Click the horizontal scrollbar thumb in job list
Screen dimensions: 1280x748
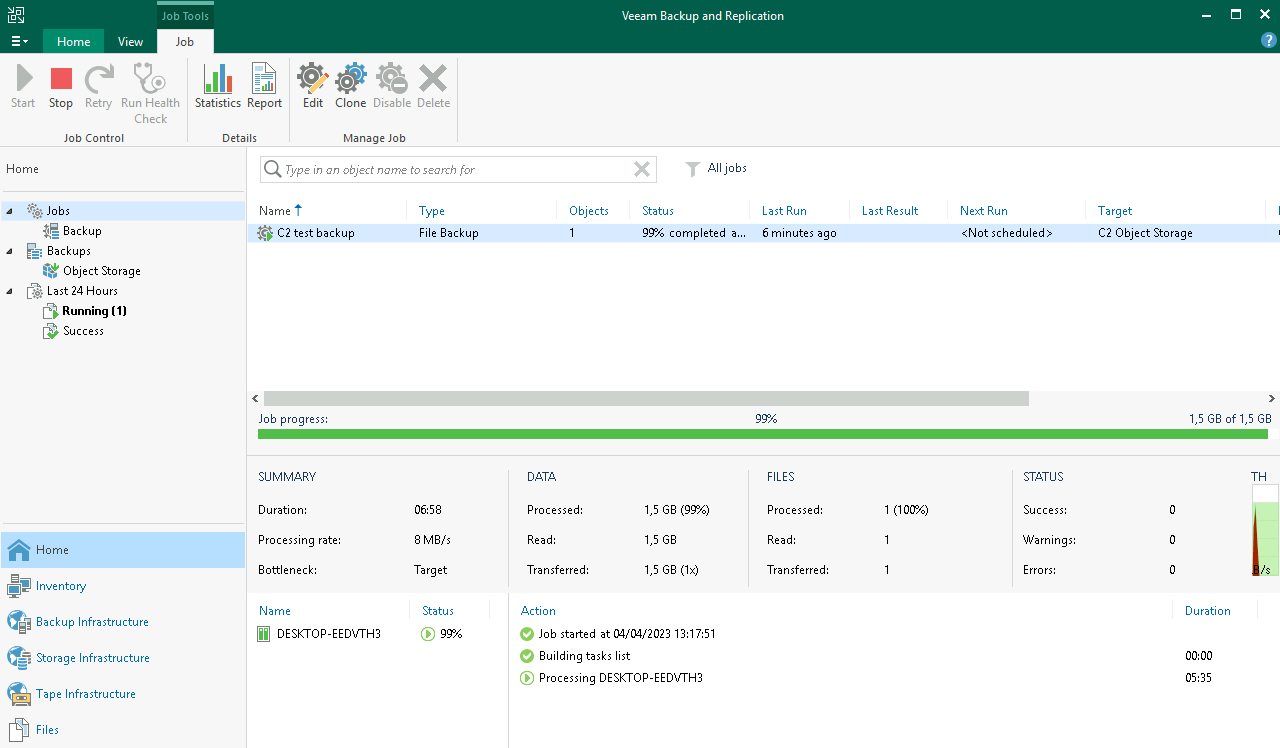(x=646, y=398)
